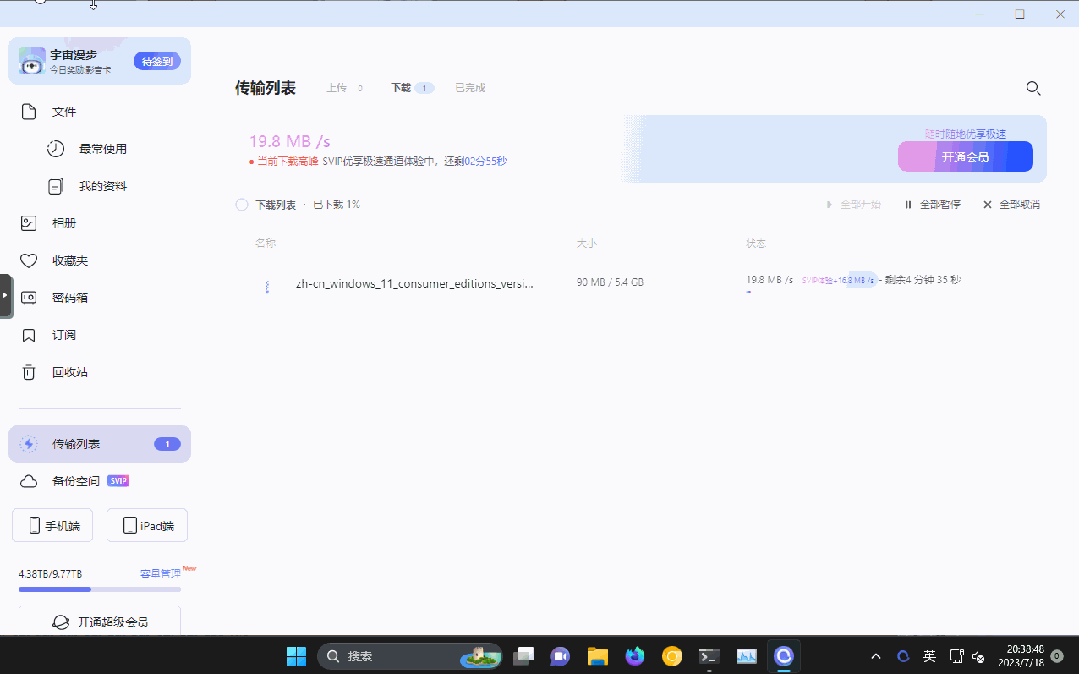Open the terminal icon in taskbar
The width and height of the screenshot is (1079, 674).
tap(709, 656)
